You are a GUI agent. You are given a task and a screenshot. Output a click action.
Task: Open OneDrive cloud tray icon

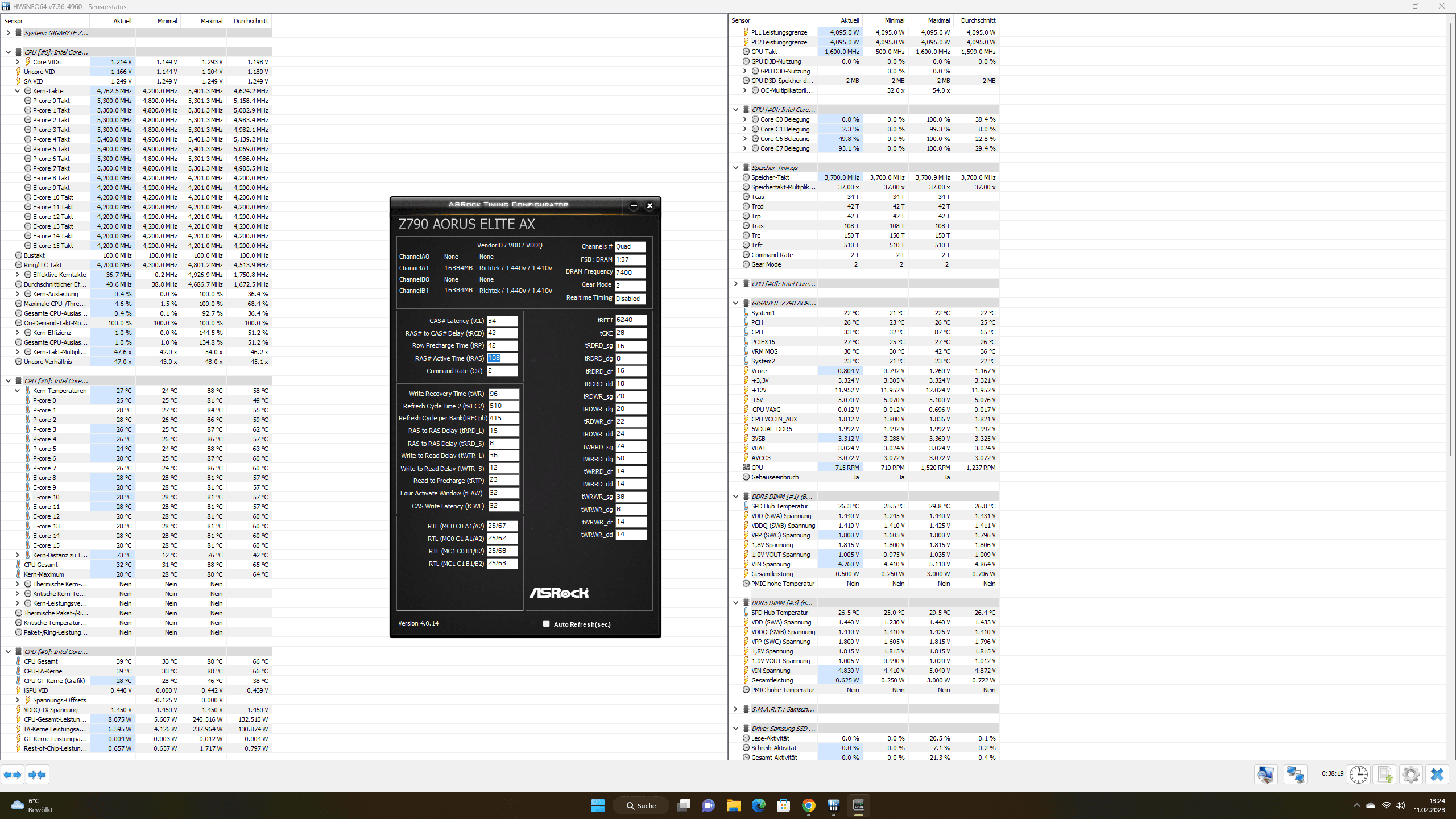[1371, 805]
